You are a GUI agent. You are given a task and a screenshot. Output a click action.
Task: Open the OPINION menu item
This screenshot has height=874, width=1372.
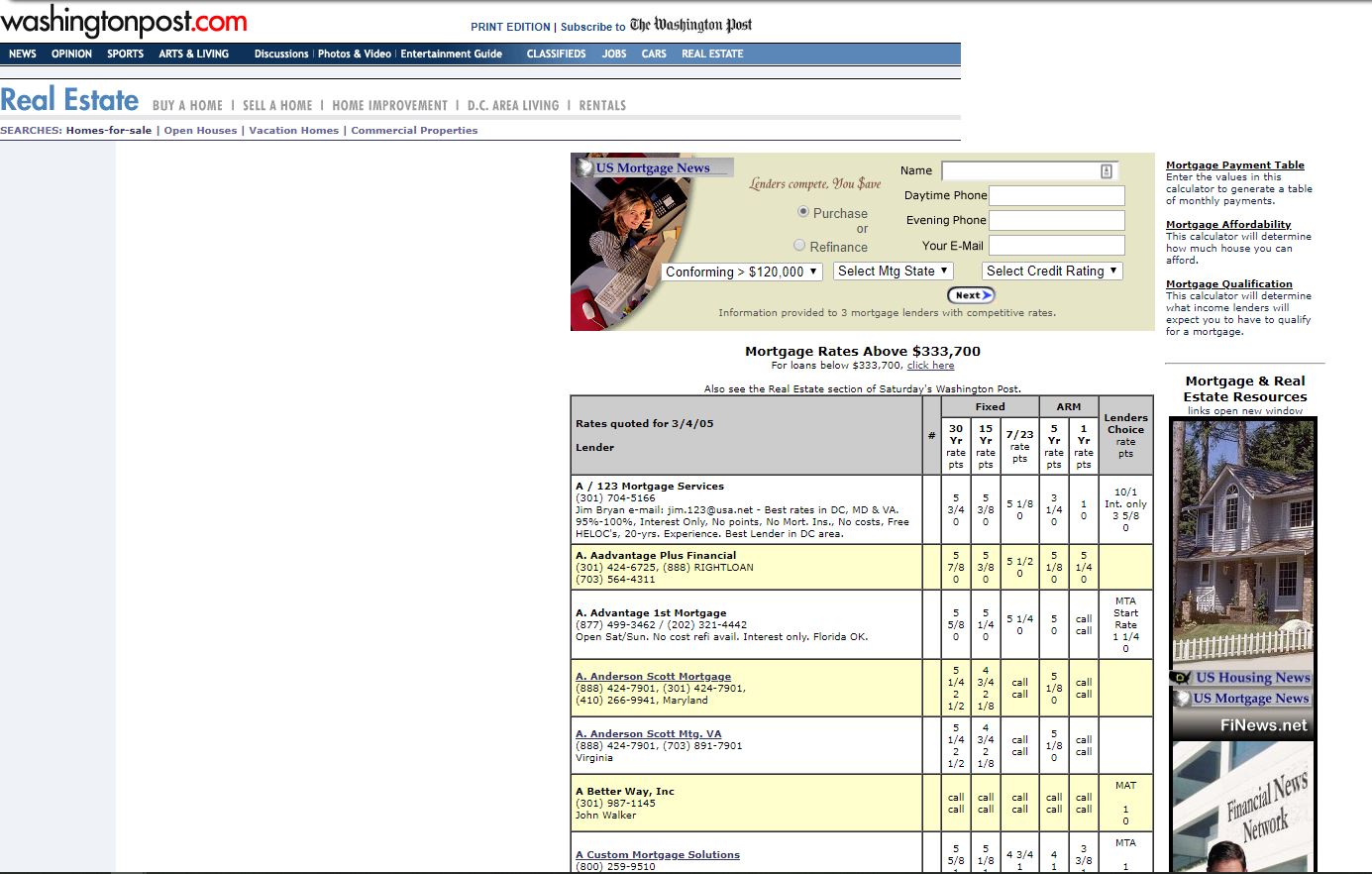click(71, 54)
